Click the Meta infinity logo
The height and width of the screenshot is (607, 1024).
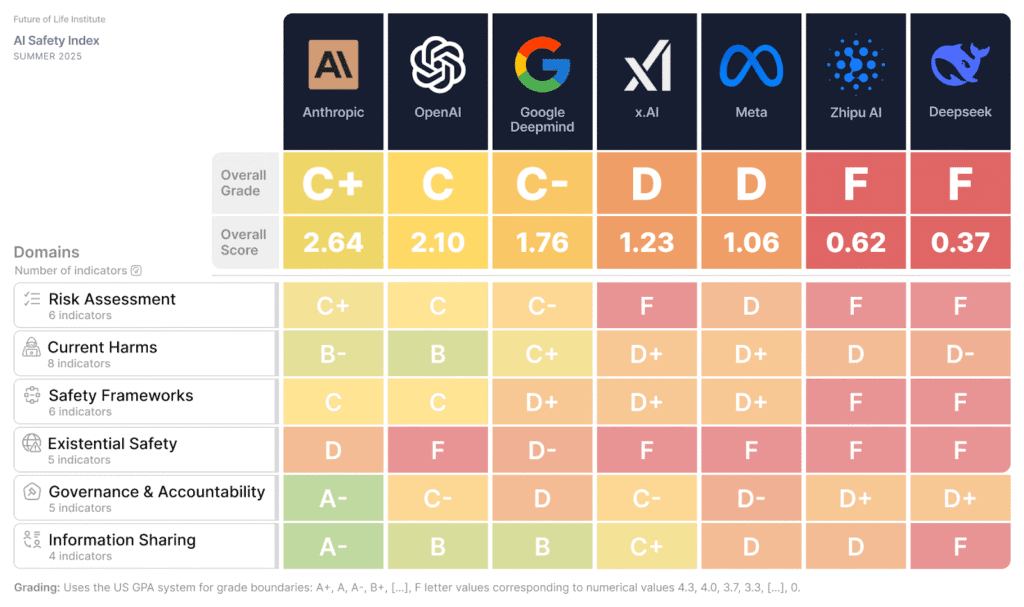751,66
